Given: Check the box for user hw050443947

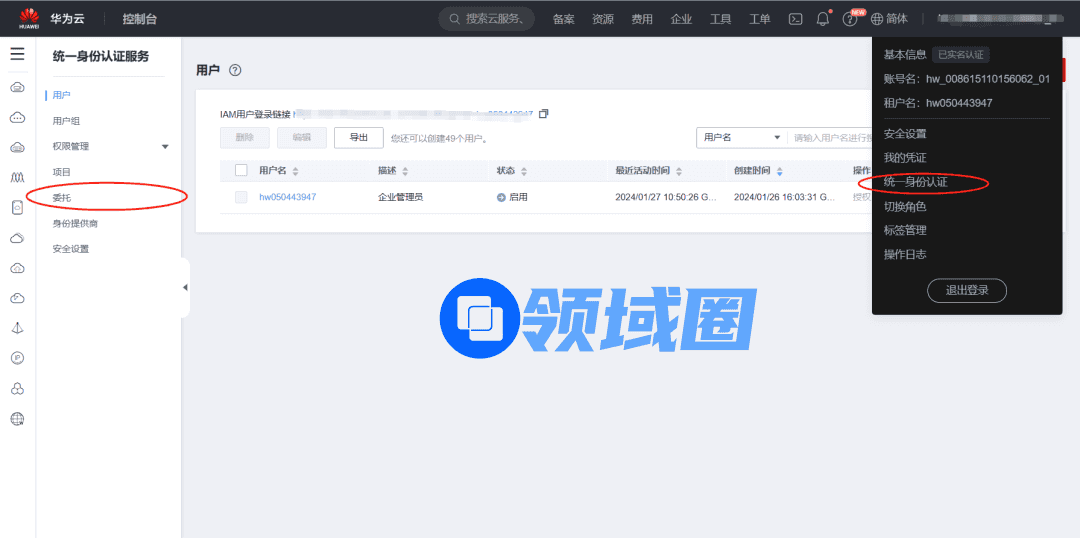Looking at the screenshot, I should [x=241, y=197].
